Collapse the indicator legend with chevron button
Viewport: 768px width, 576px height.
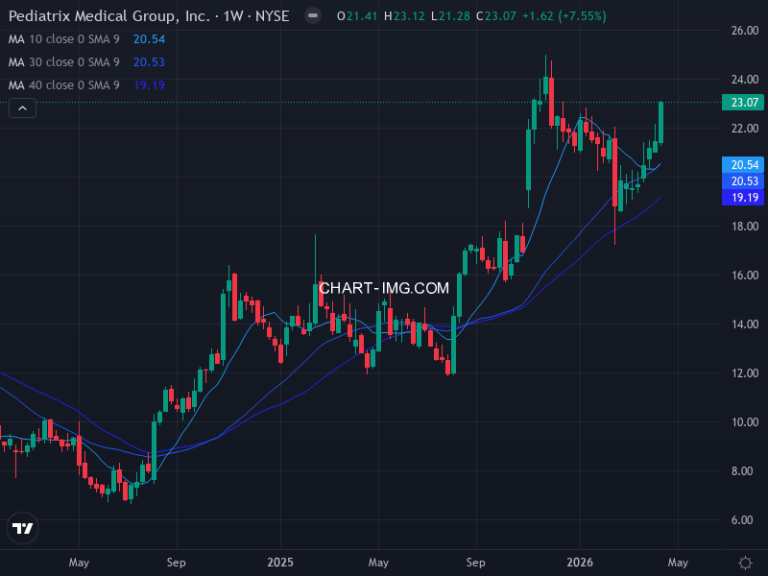23,108
